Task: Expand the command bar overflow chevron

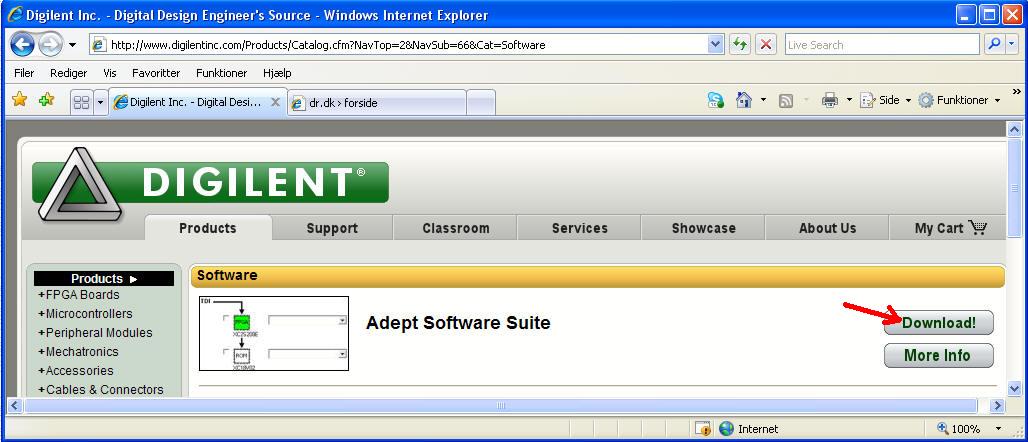Action: point(1017,92)
